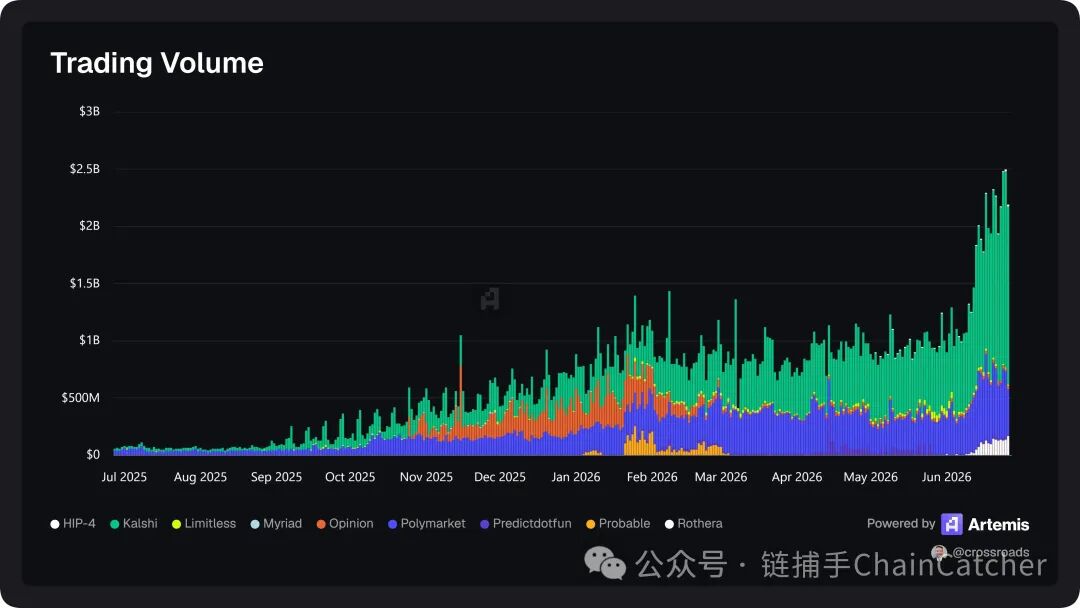Click the Oct 2025 axis label

(x=350, y=477)
